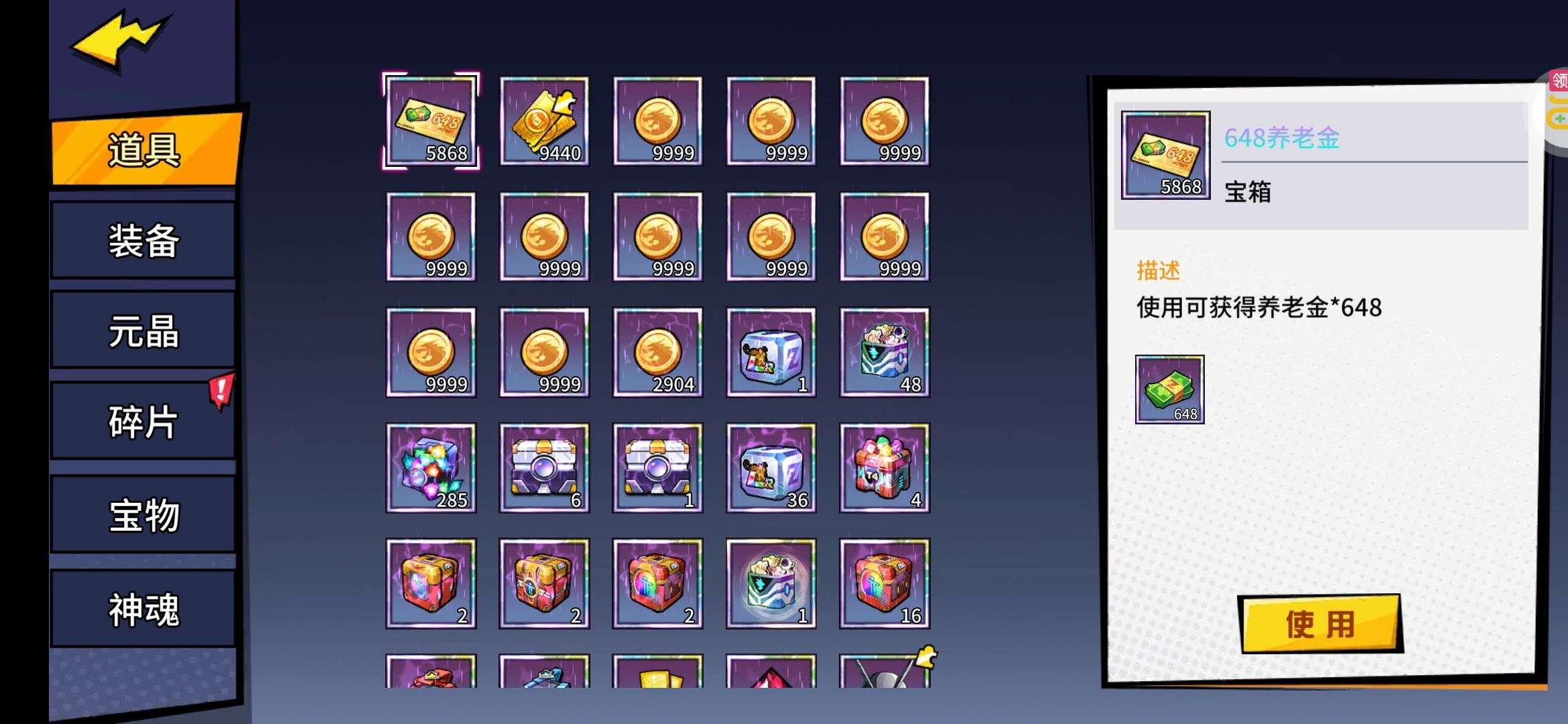Choose the loot bag item with count 48
This screenshot has height=724, width=1568.
tap(885, 352)
